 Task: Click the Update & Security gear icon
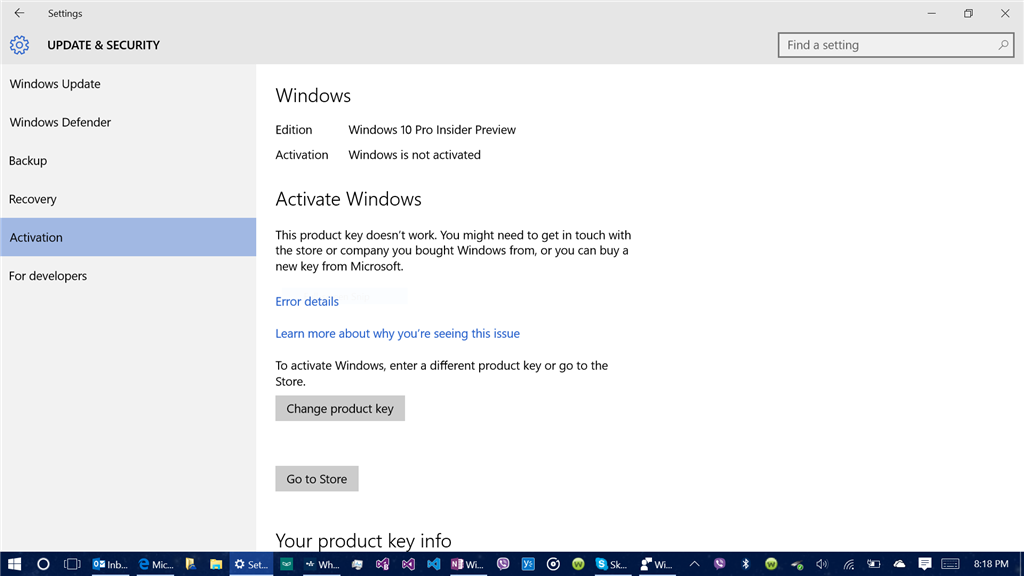[20, 45]
